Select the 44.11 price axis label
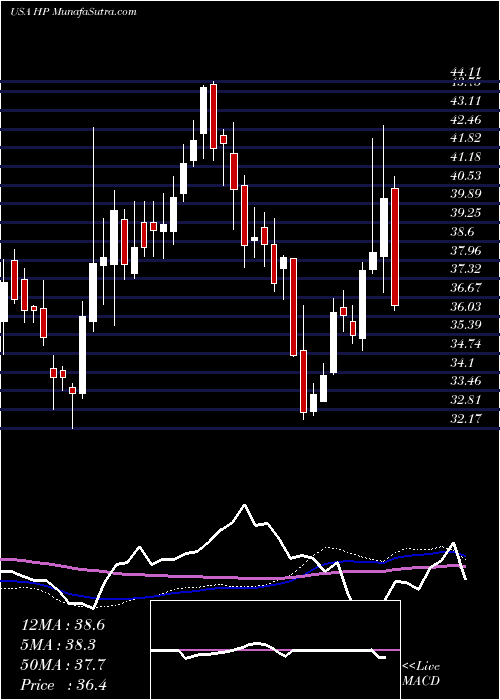The height and width of the screenshot is (700, 500). (x=465, y=71)
